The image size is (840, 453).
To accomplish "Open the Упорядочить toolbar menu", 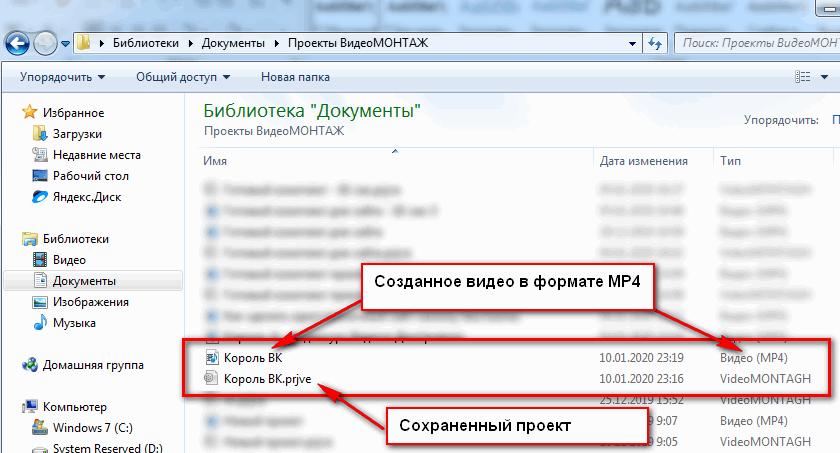I will (63, 77).
